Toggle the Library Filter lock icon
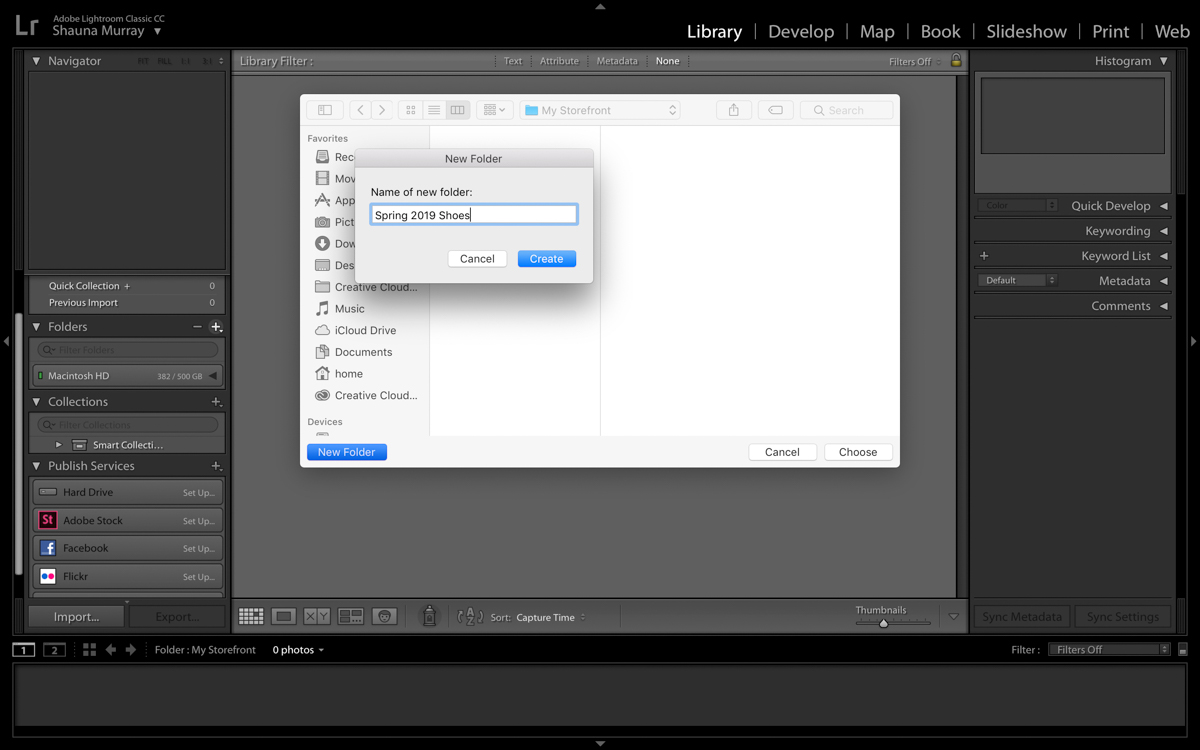The width and height of the screenshot is (1200, 750). (x=956, y=61)
